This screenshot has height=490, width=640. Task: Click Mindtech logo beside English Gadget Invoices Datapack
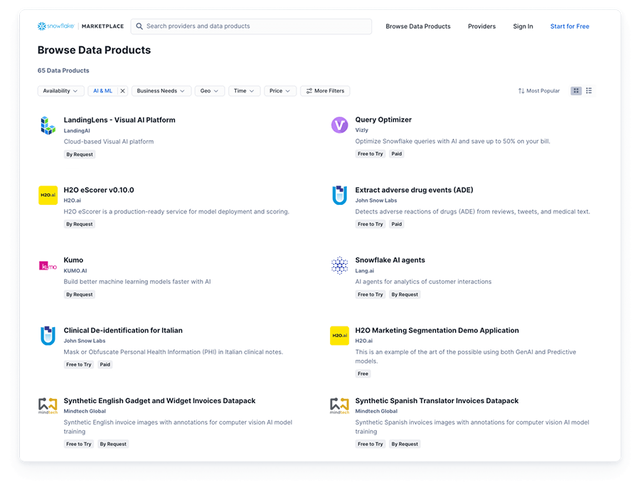[48, 406]
